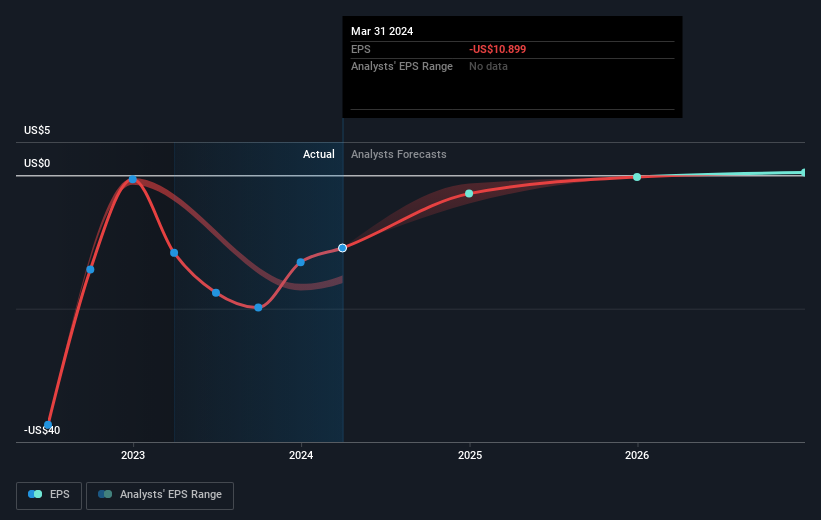Click the 2026 forecast data point

pos(637,177)
